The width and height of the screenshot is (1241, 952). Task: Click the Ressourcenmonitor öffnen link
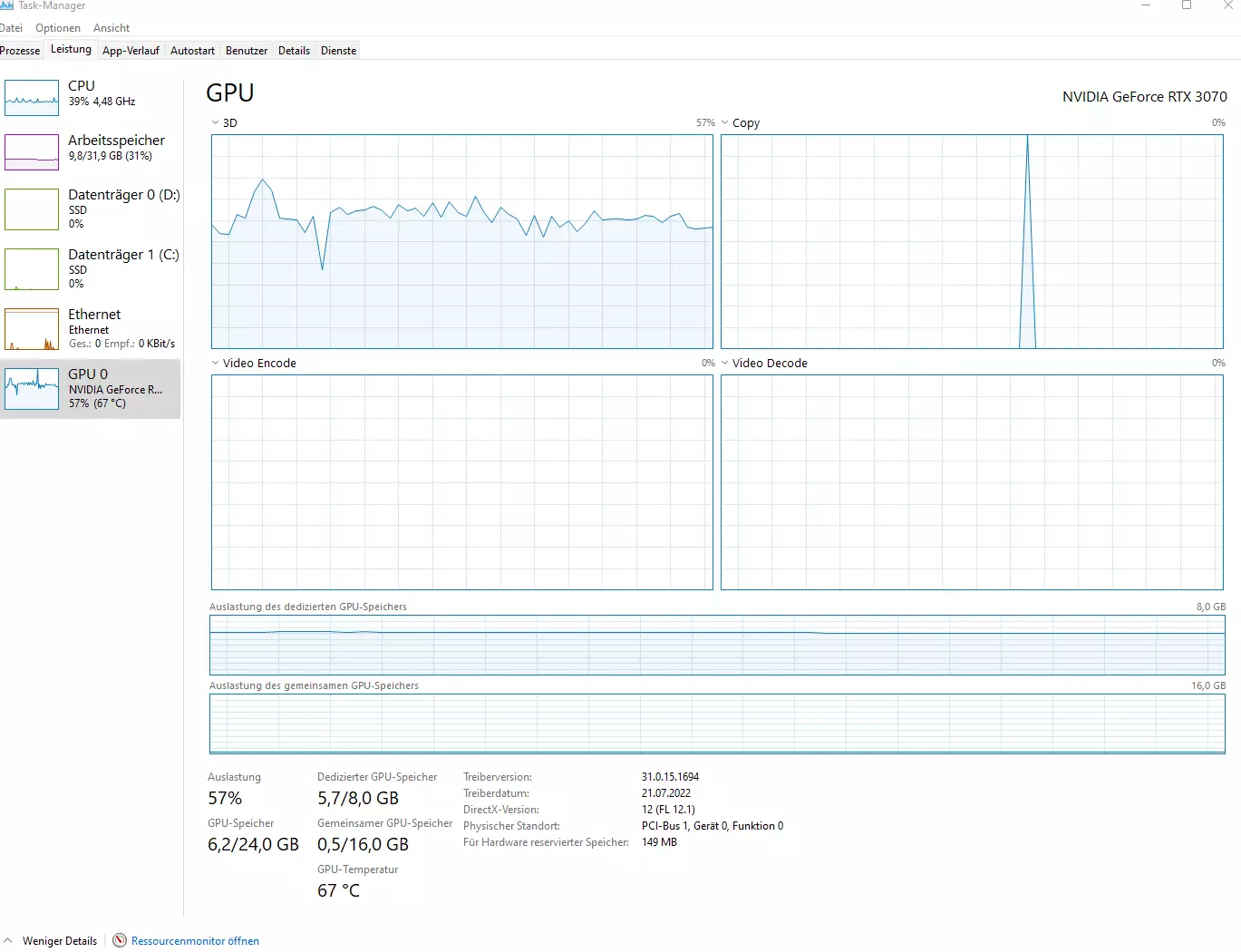(x=195, y=941)
